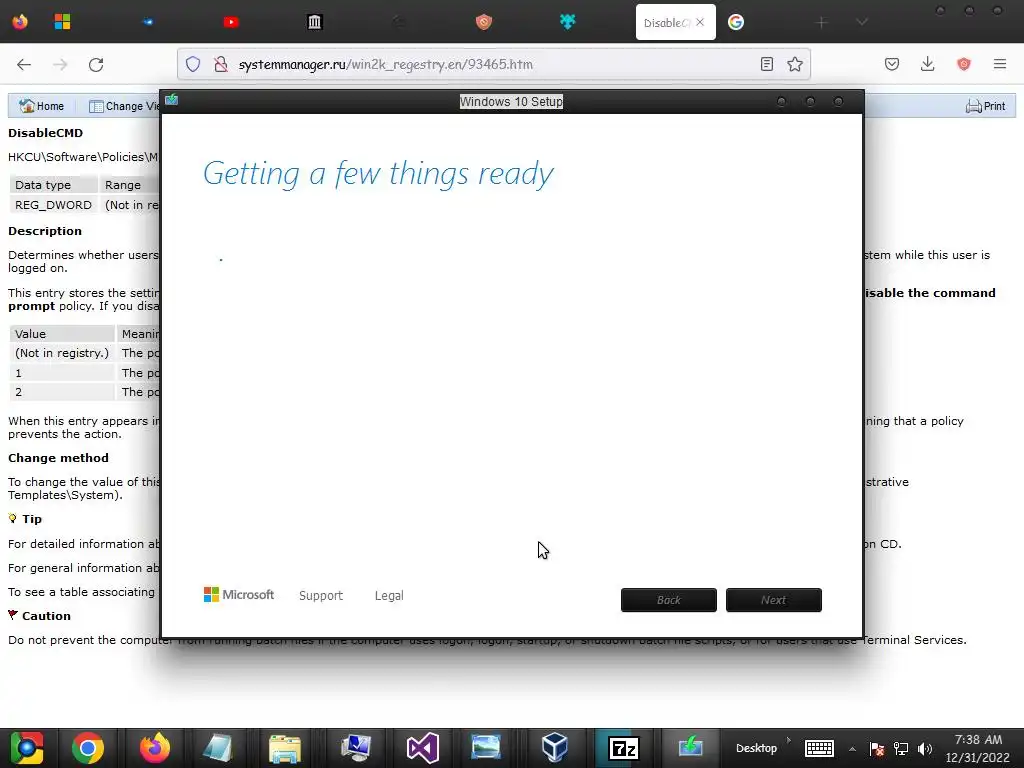This screenshot has height=768, width=1024.
Task: Open 7-Zip from the taskbar
Action: 623,748
